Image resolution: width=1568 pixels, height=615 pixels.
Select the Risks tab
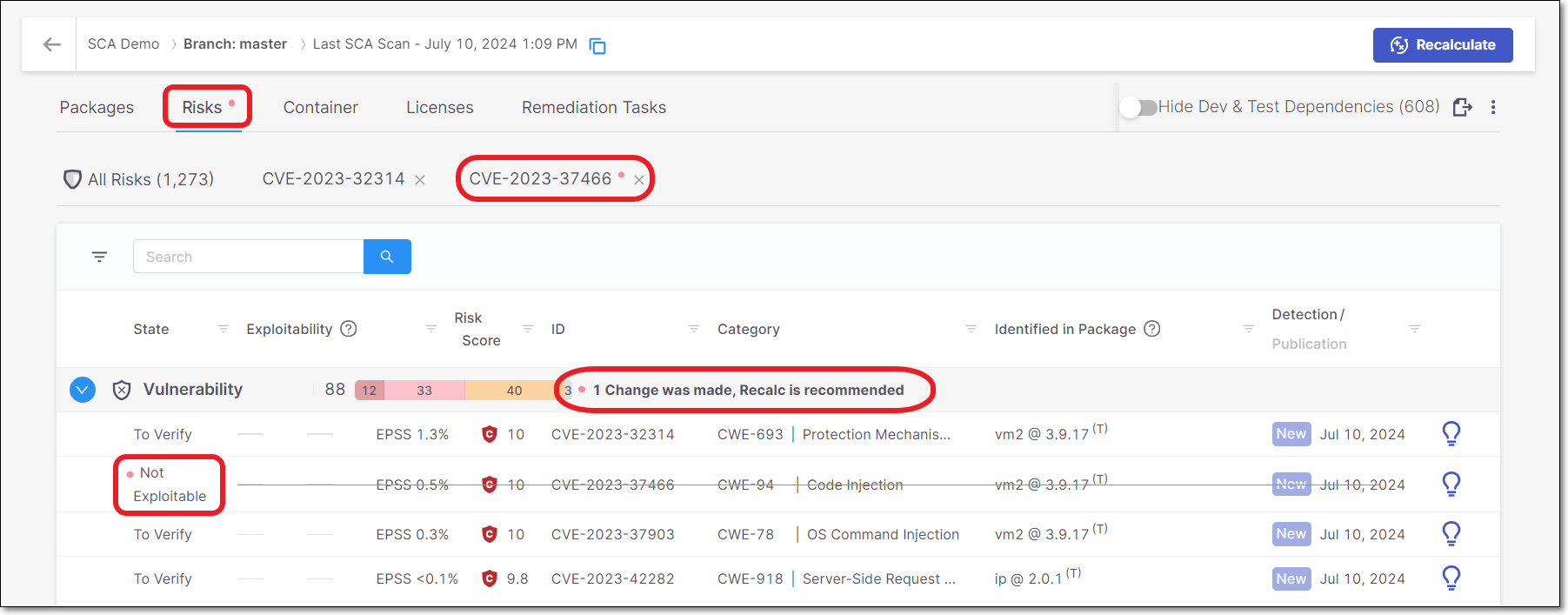click(202, 107)
